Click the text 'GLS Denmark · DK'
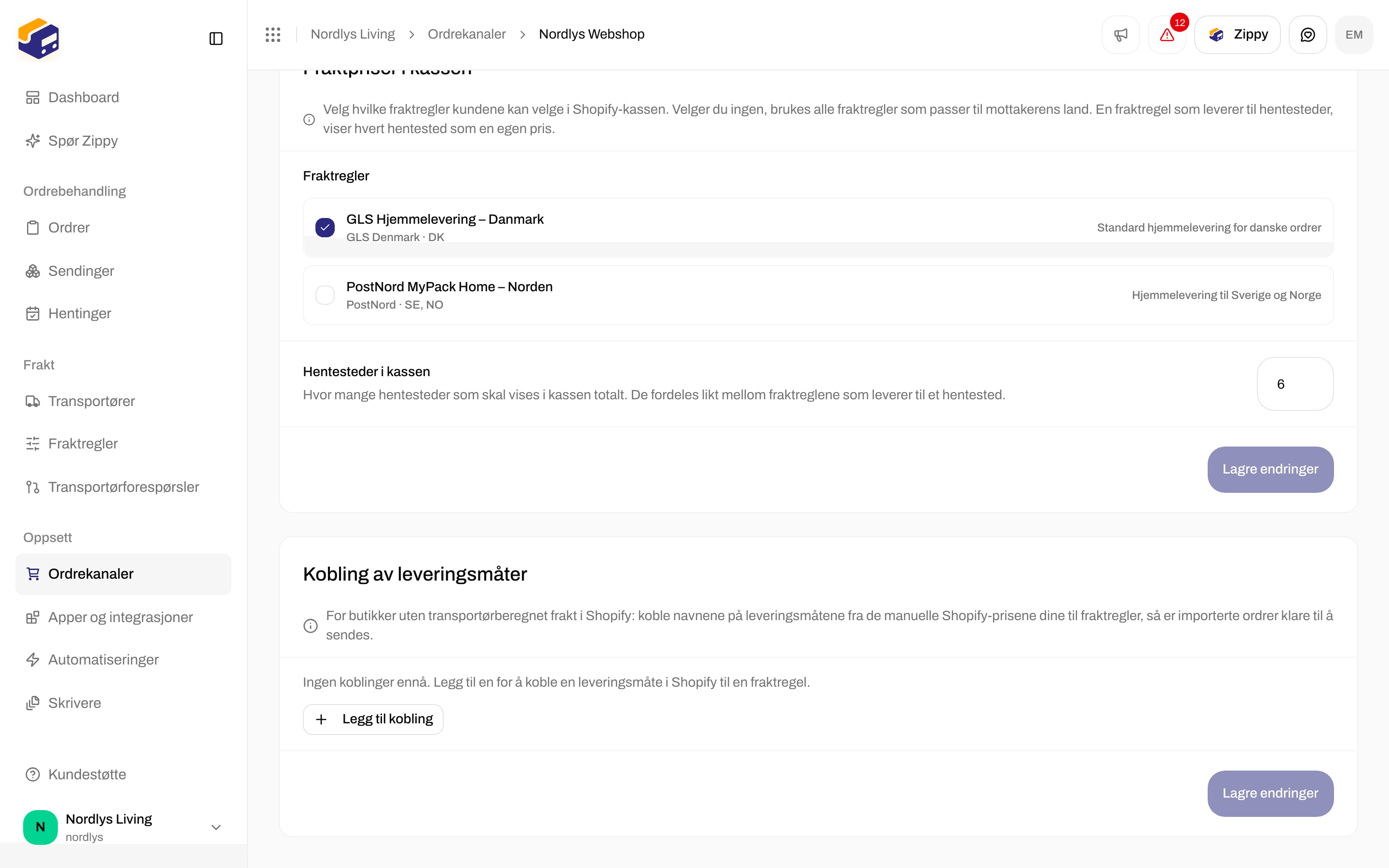This screenshot has height=868, width=1389. (x=395, y=237)
